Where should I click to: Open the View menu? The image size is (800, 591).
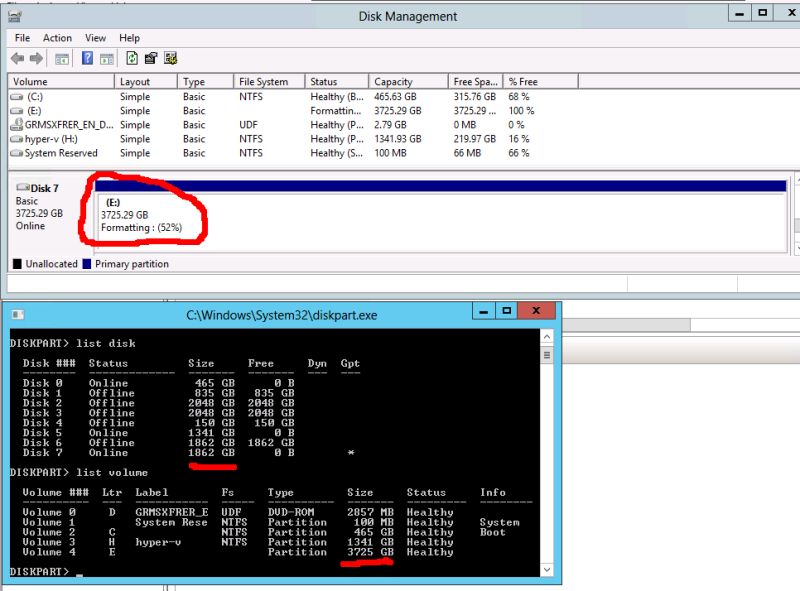coord(95,38)
